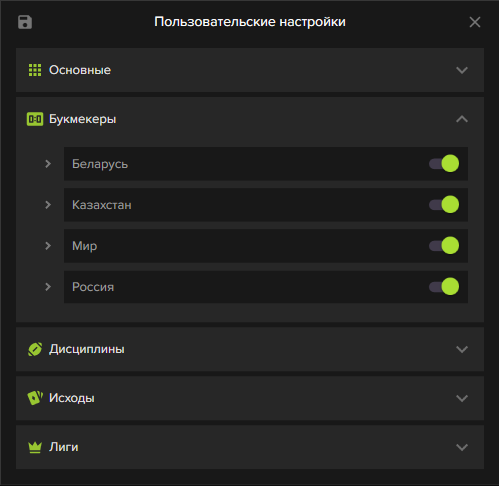Image resolution: width=499 pixels, height=486 pixels.
Task: Expand the Россия bookmaker list arrow
Action: (48, 287)
